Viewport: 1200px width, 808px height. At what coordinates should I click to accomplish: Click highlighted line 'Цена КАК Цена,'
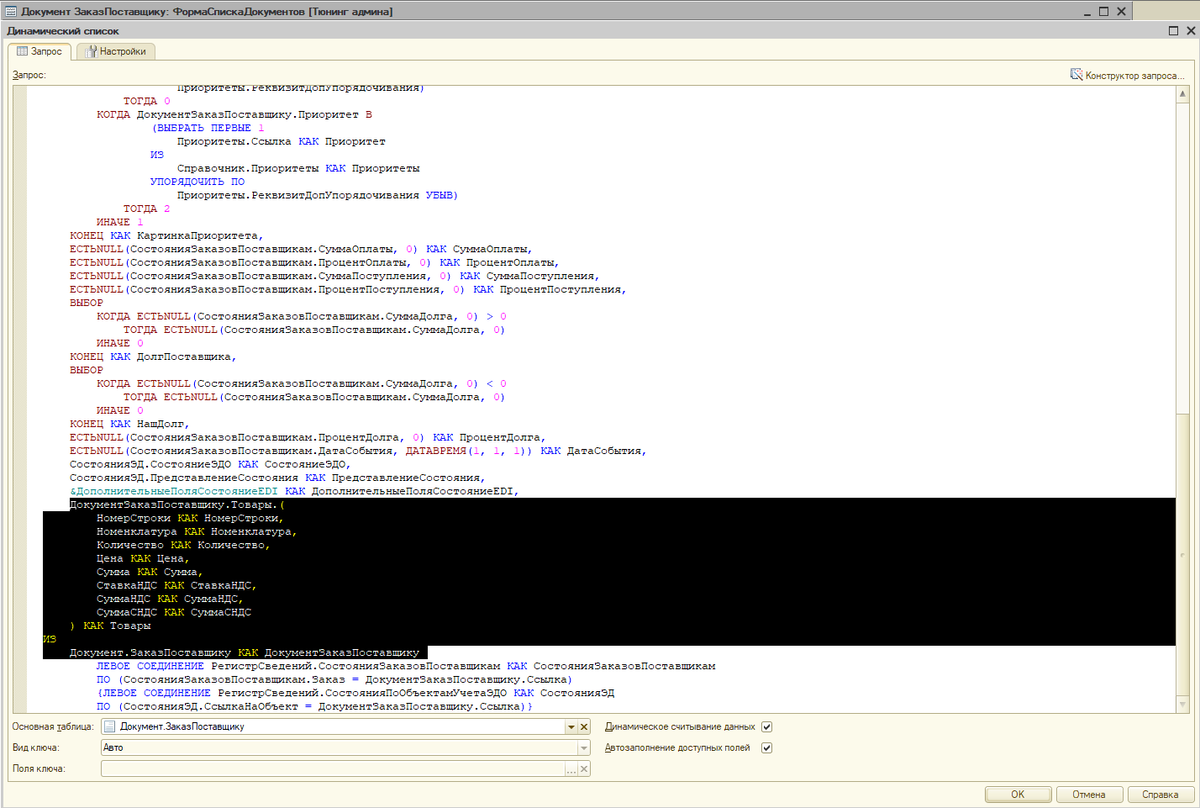click(x=143, y=559)
